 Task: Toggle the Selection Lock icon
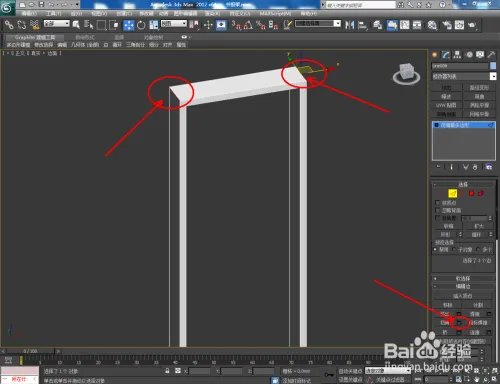tap(167, 371)
